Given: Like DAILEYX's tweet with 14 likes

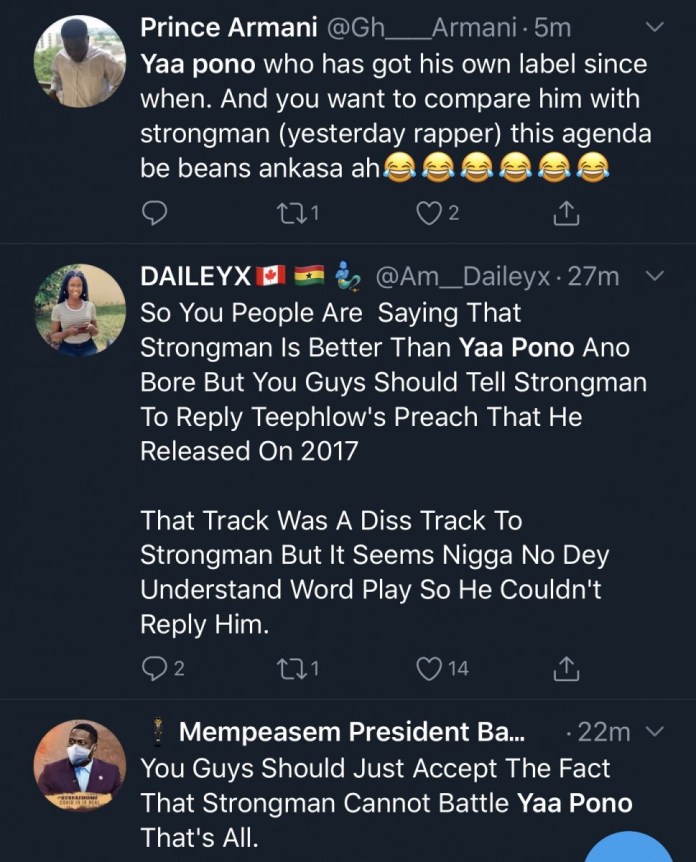Looking at the screenshot, I should click(431, 667).
